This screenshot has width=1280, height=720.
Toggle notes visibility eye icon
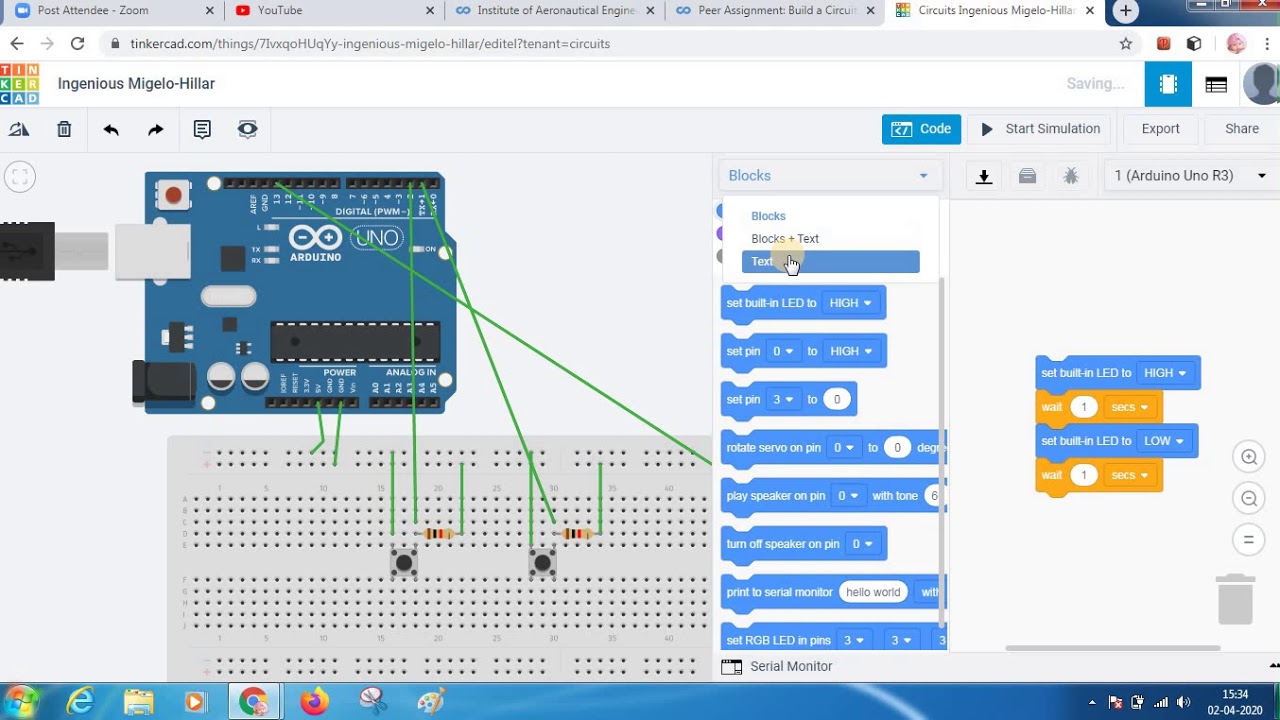point(247,129)
